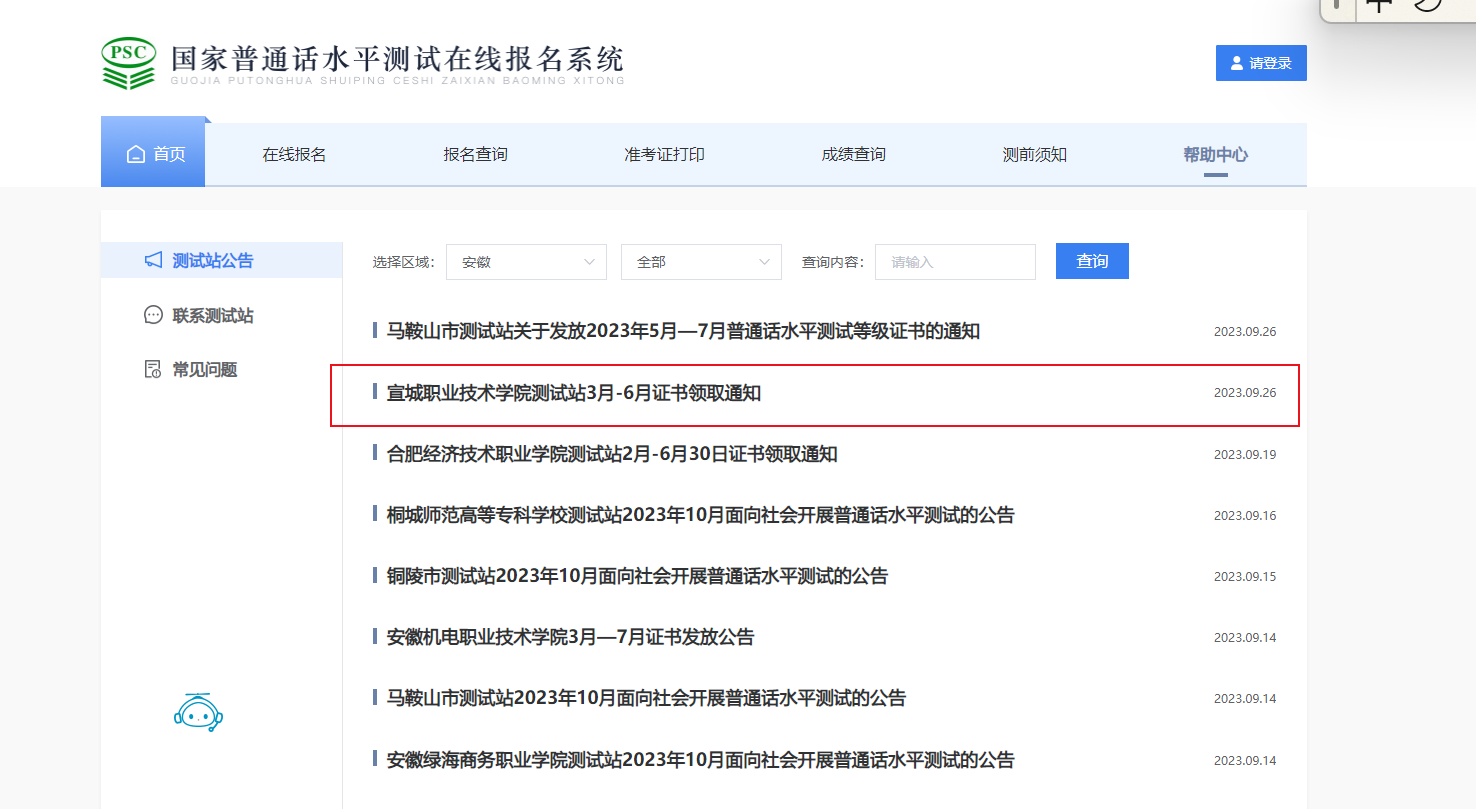The width and height of the screenshot is (1476, 809).
Task: Click inside the 查询内容 input field
Action: coord(955,262)
